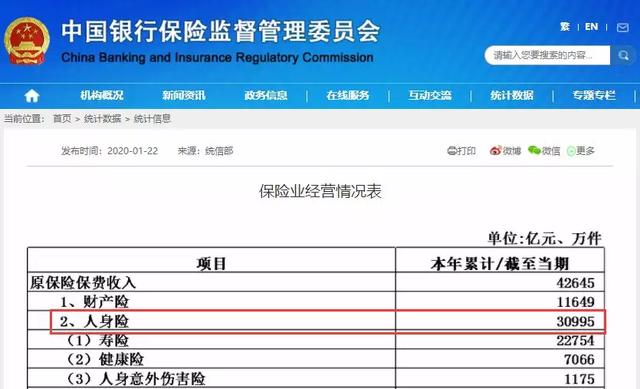The width and height of the screenshot is (640, 389).
Task: Share via the WeChat 微信 icon
Action: tap(534, 151)
